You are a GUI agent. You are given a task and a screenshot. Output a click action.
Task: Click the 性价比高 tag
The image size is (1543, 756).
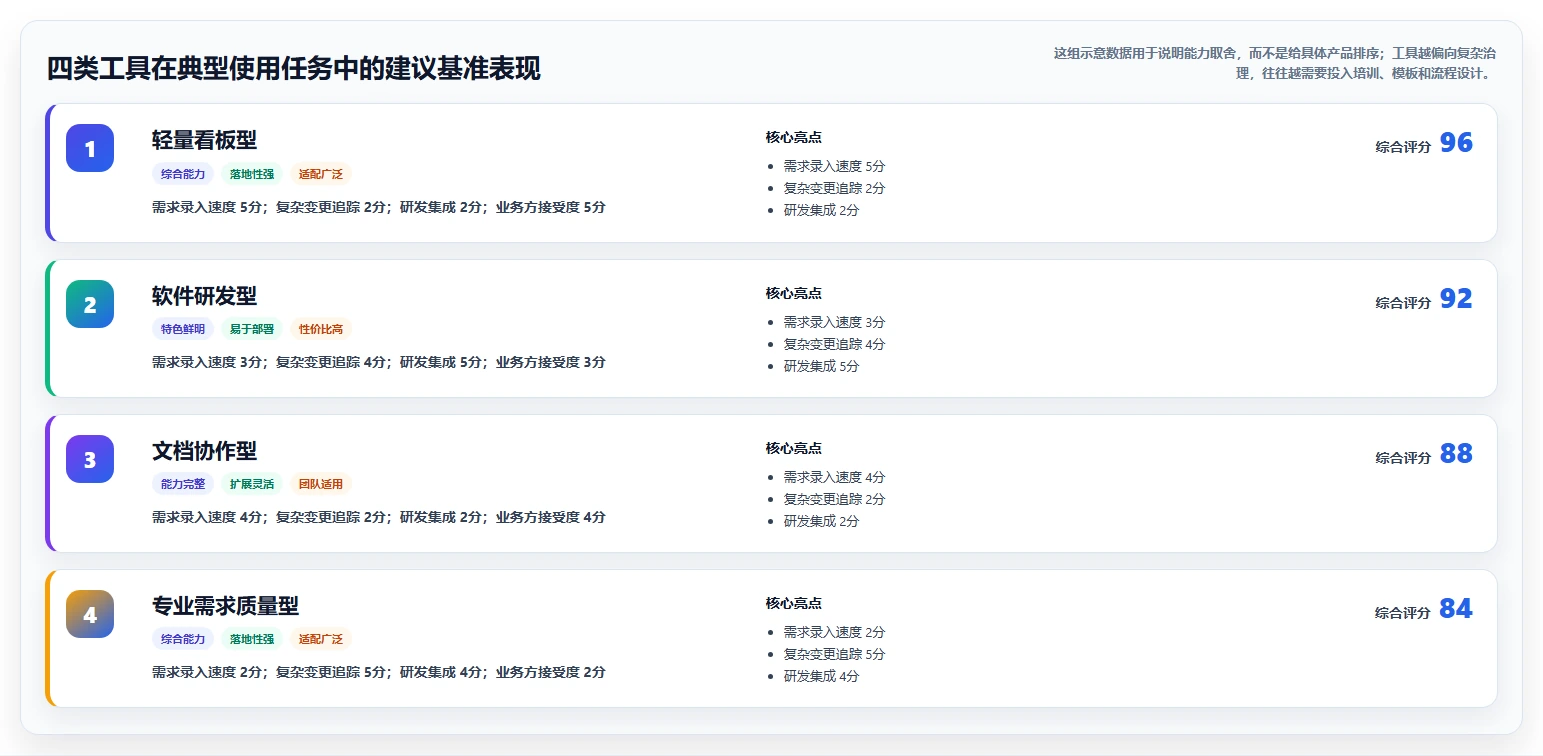pos(321,329)
